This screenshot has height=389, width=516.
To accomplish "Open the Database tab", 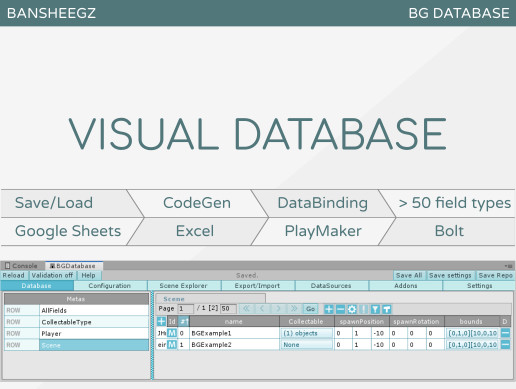I will 37,286.
